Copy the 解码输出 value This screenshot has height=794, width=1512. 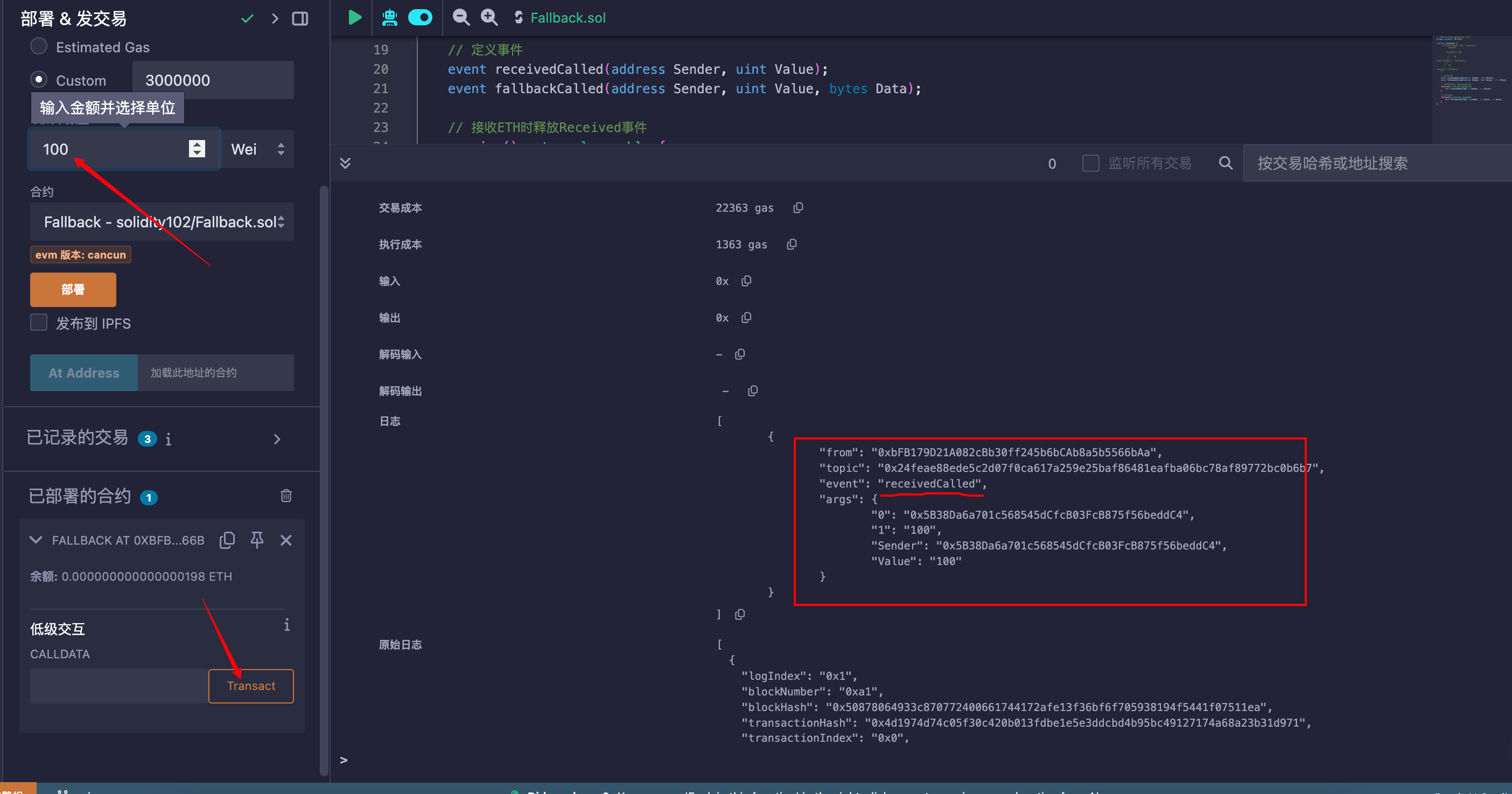(x=753, y=391)
